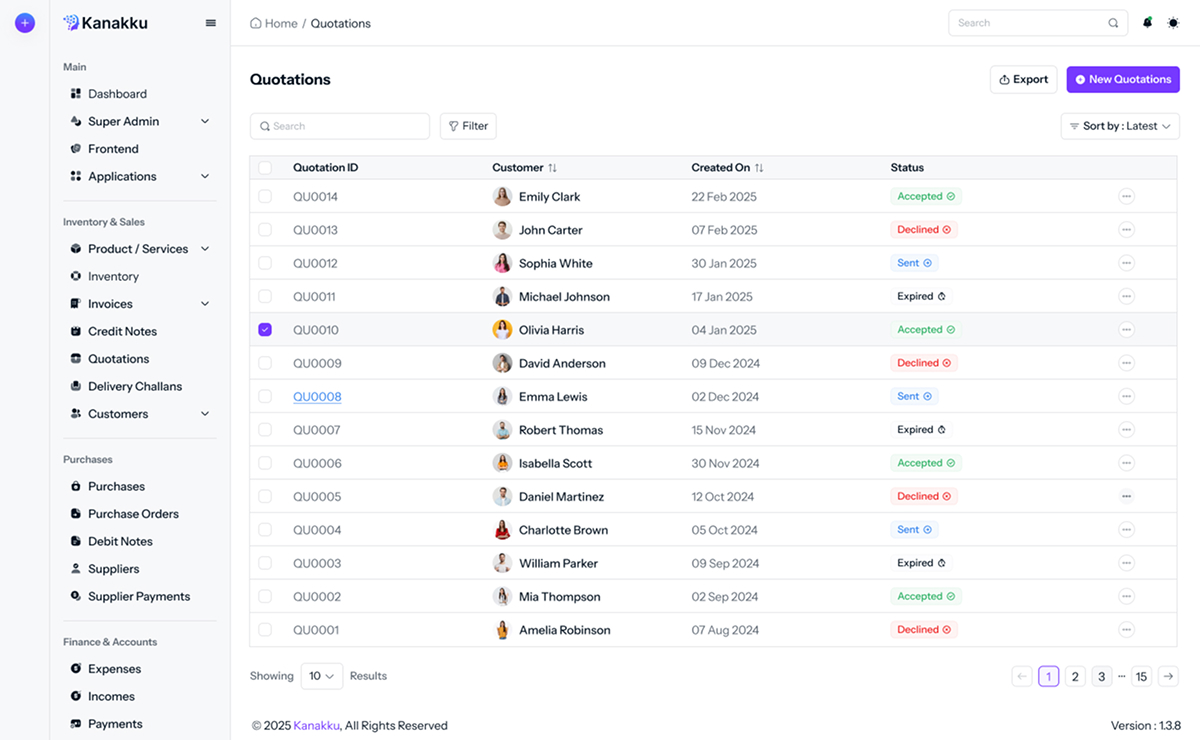Screen dimensions: 1200x740
Task: Toggle dark mode using the header icon
Action: (x=1173, y=22)
